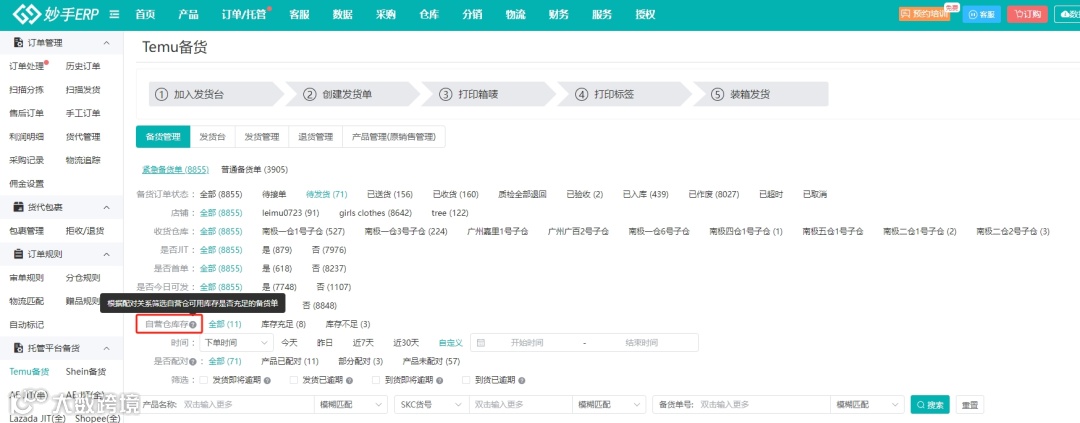
Task: Switch to 产品管理(原销售管理) tab
Action: click(393, 137)
